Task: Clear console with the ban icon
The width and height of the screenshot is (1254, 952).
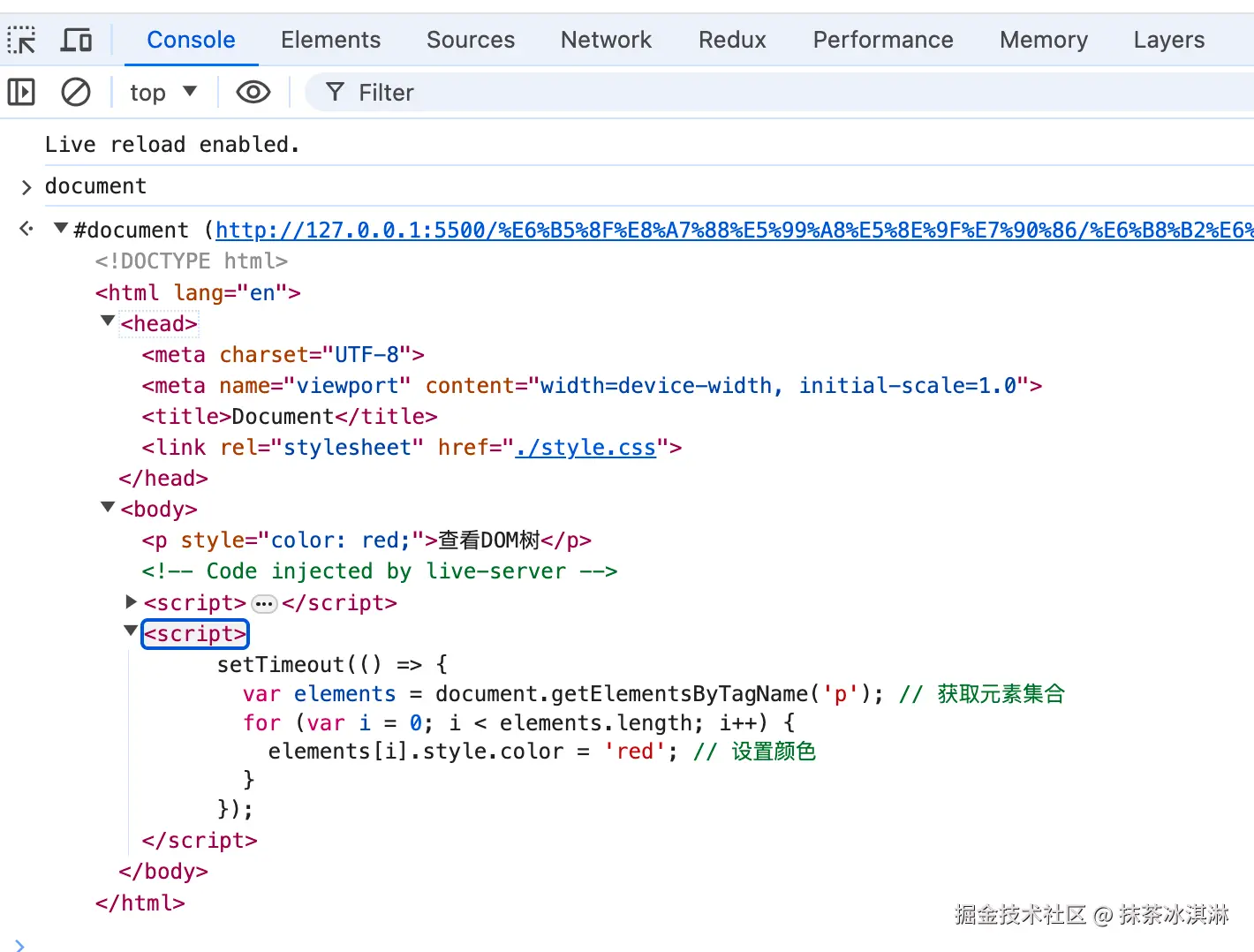Action: 76,92
